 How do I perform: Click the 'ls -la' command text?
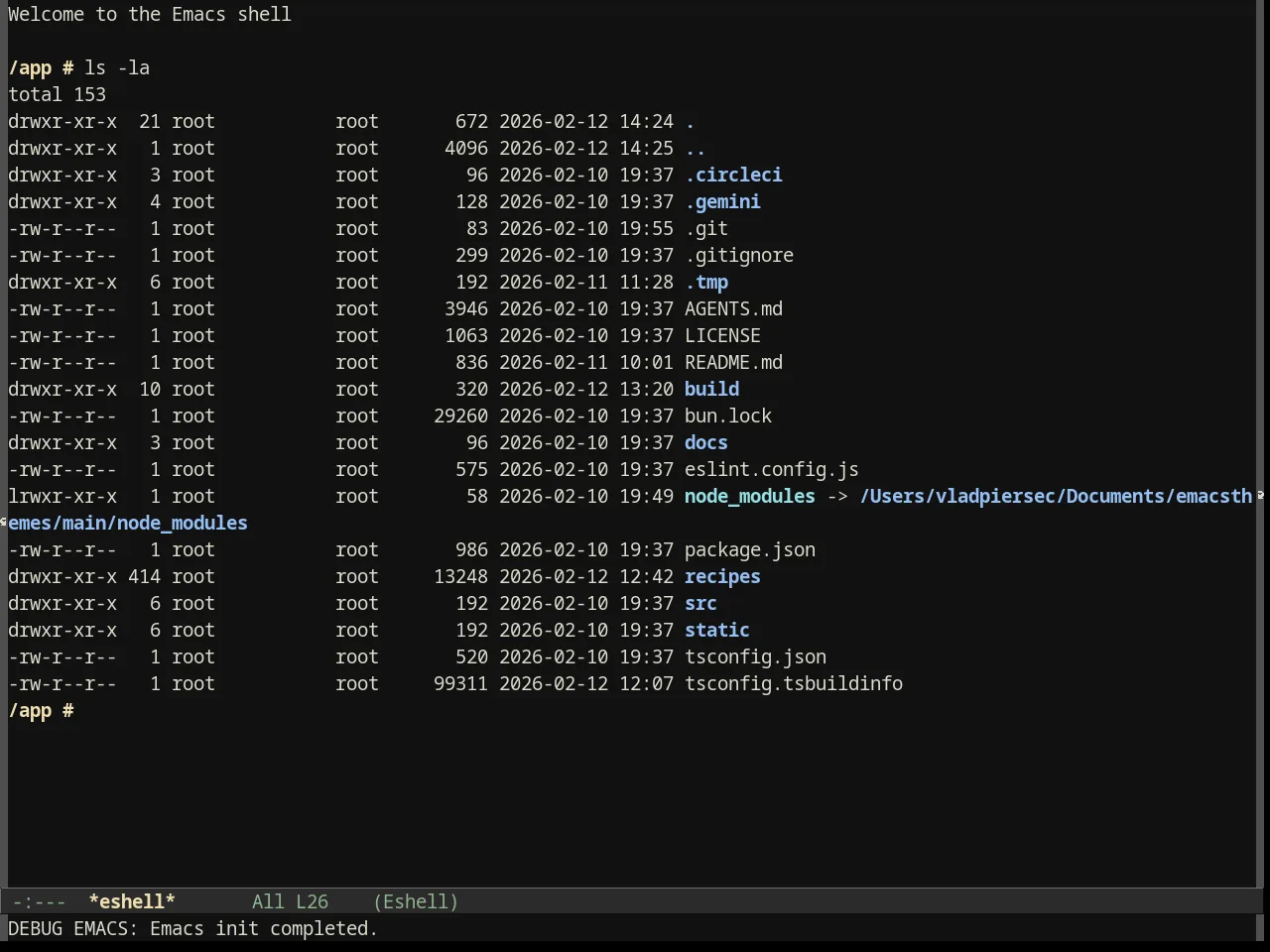tap(117, 67)
